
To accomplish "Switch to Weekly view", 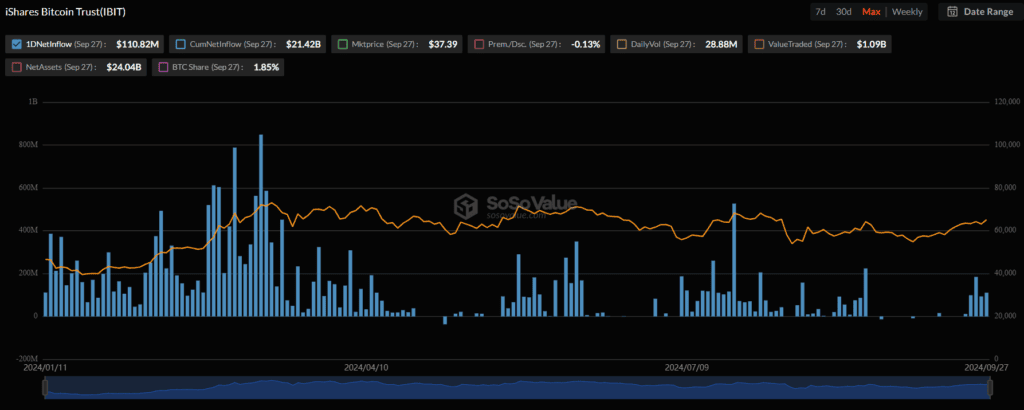I will 907,12.
